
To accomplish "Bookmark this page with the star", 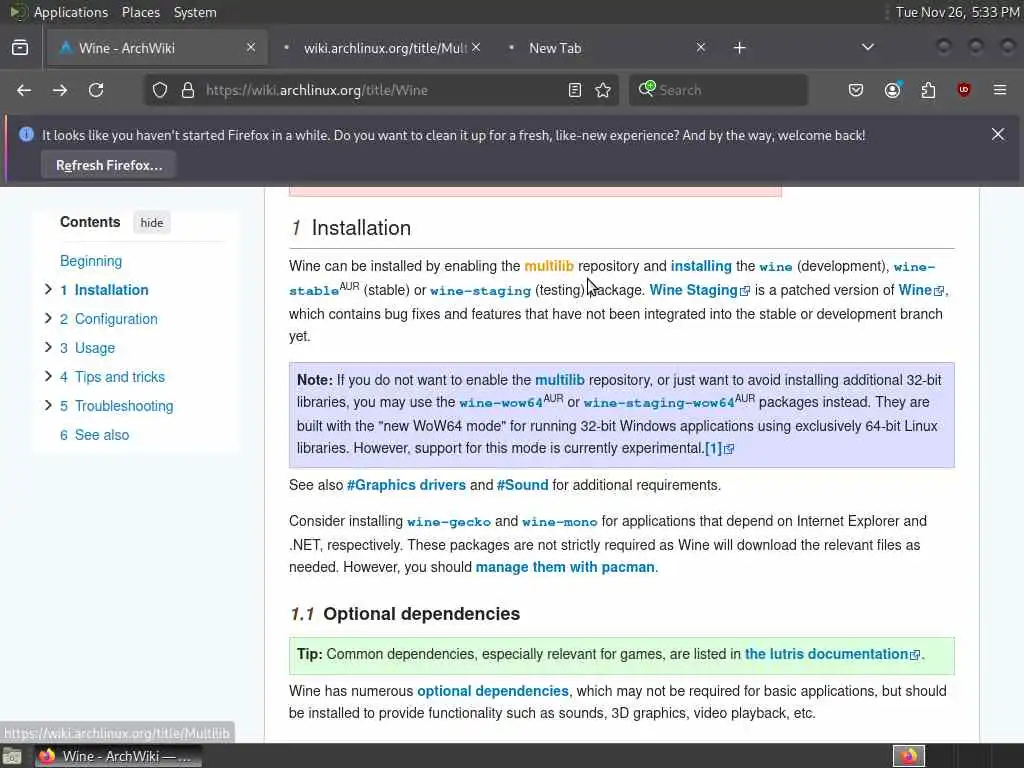I will tap(603, 90).
